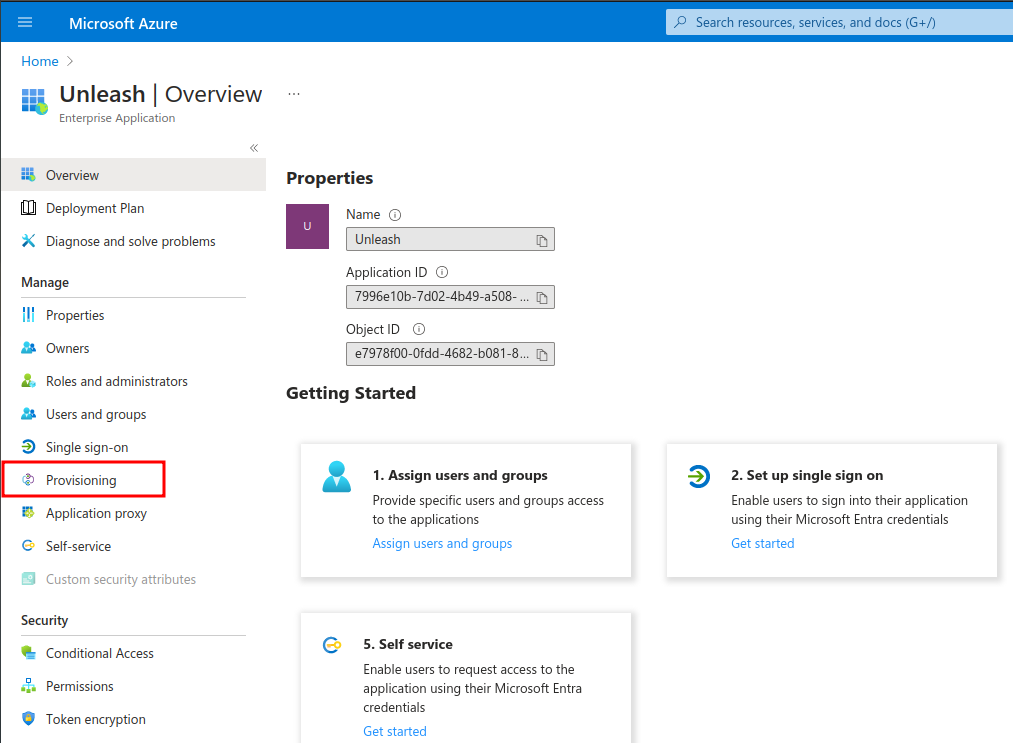This screenshot has width=1013, height=743.
Task: Click the copy icon next to Object ID
Action: [541, 354]
